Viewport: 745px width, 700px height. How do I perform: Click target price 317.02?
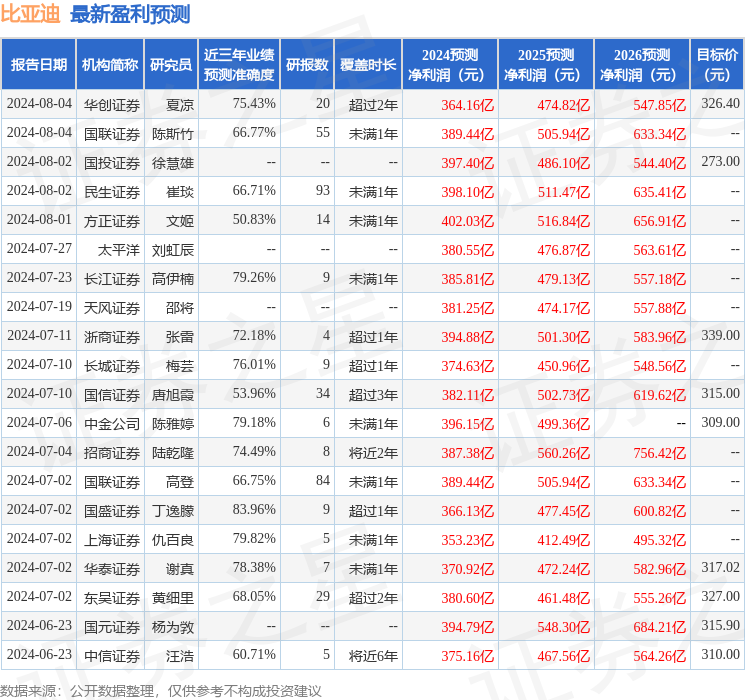click(720, 567)
